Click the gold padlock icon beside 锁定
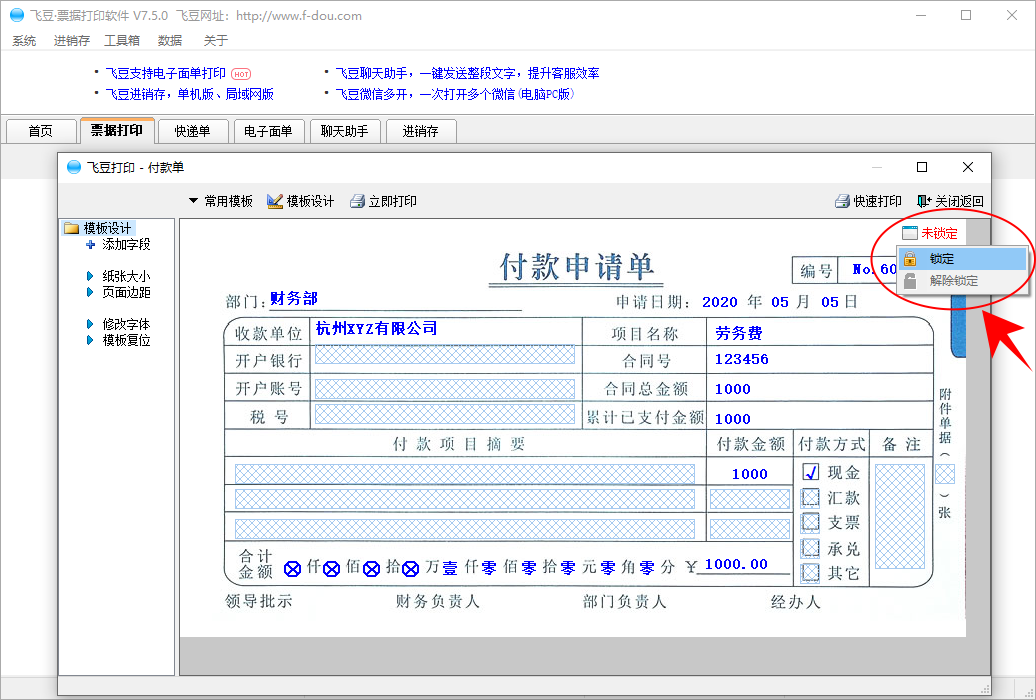 (x=910, y=258)
